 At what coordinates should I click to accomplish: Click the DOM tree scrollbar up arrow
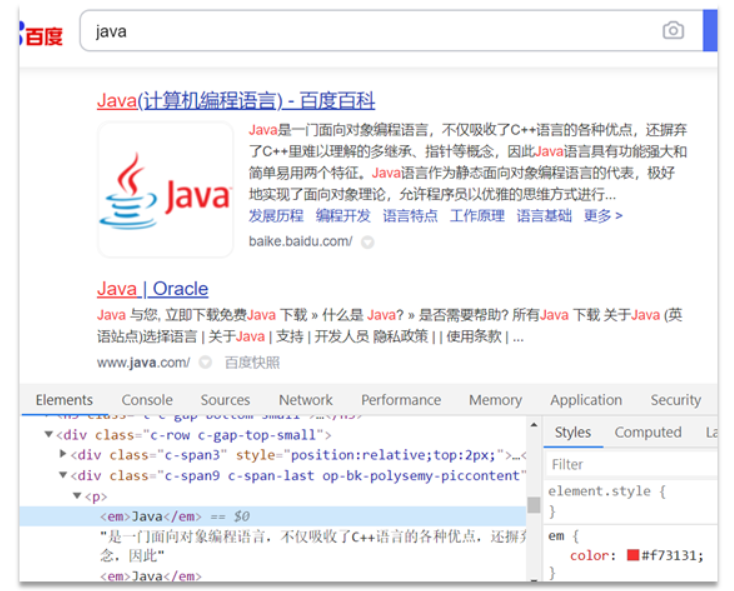pyautogui.click(x=534, y=425)
